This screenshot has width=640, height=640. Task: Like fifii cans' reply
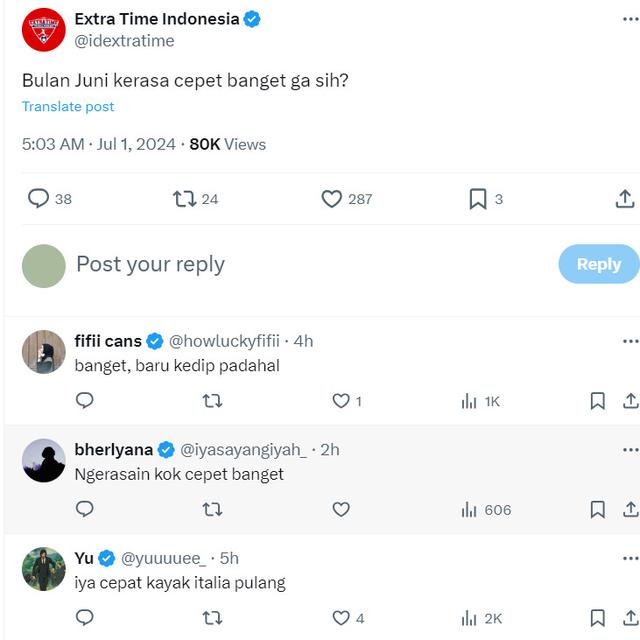click(x=342, y=401)
